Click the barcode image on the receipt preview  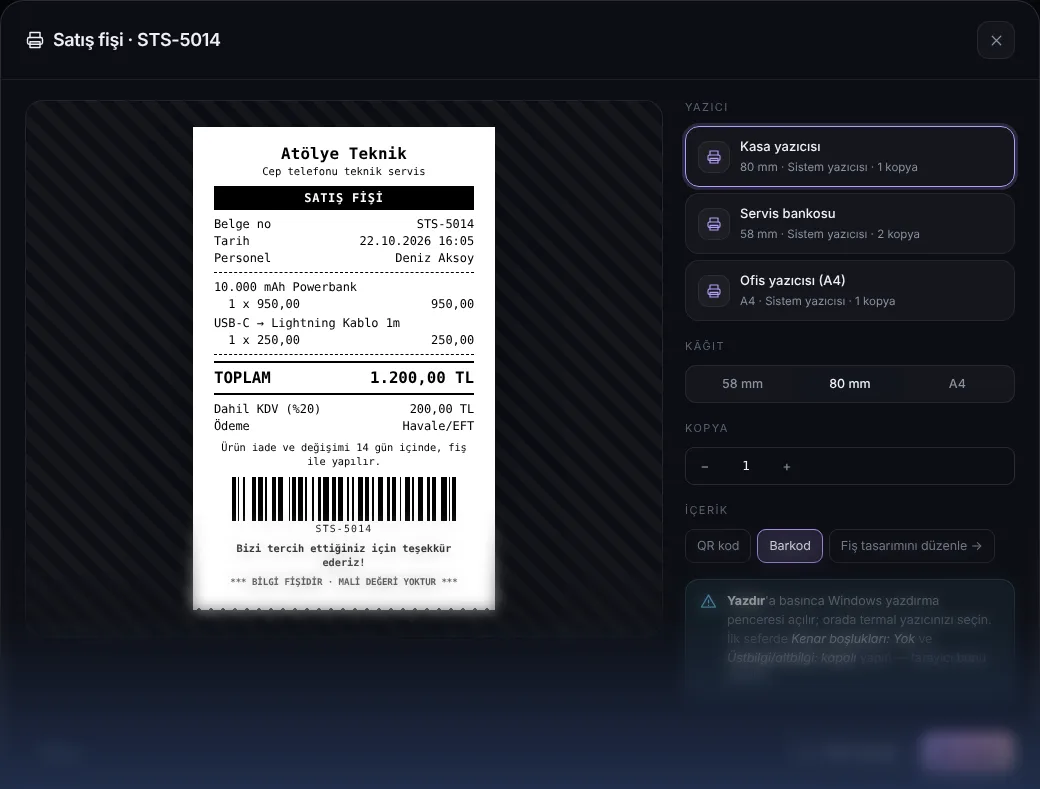coord(344,499)
